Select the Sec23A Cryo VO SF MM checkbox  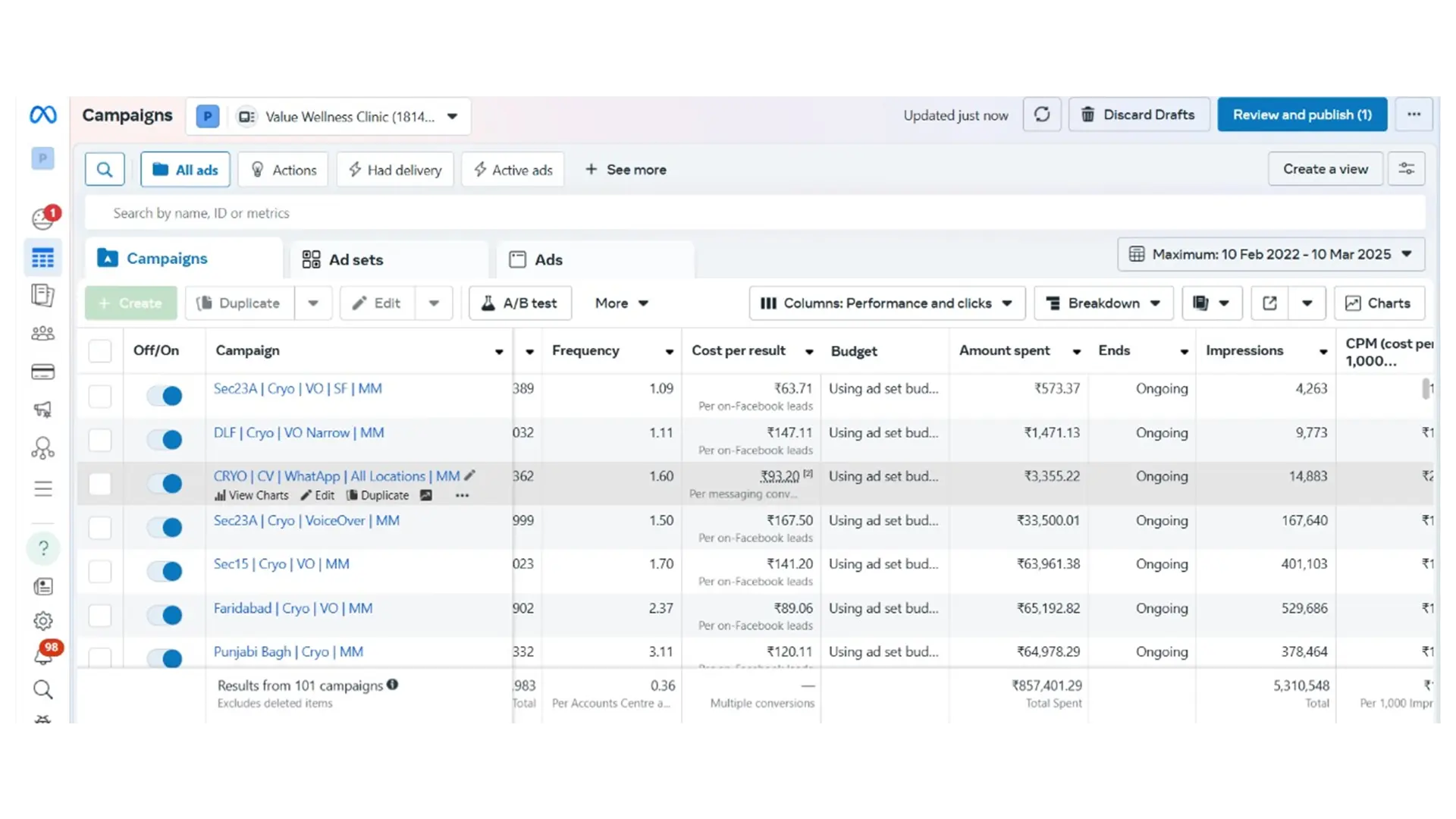100,395
